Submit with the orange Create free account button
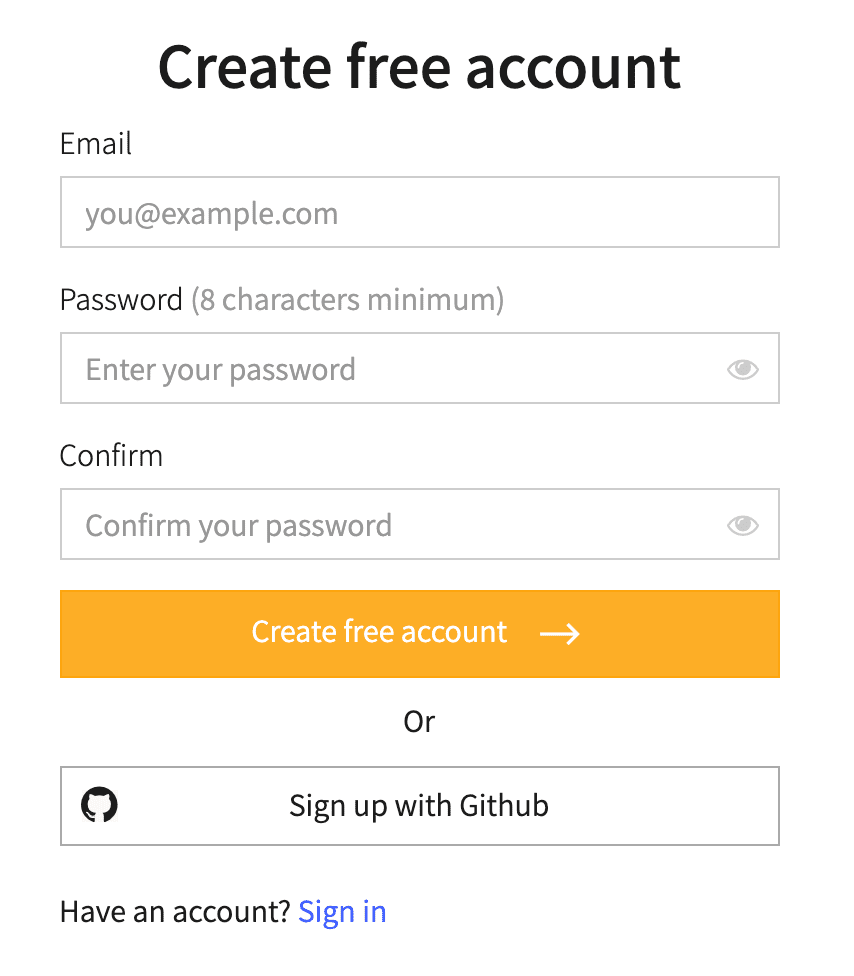The image size is (854, 976). tap(420, 634)
